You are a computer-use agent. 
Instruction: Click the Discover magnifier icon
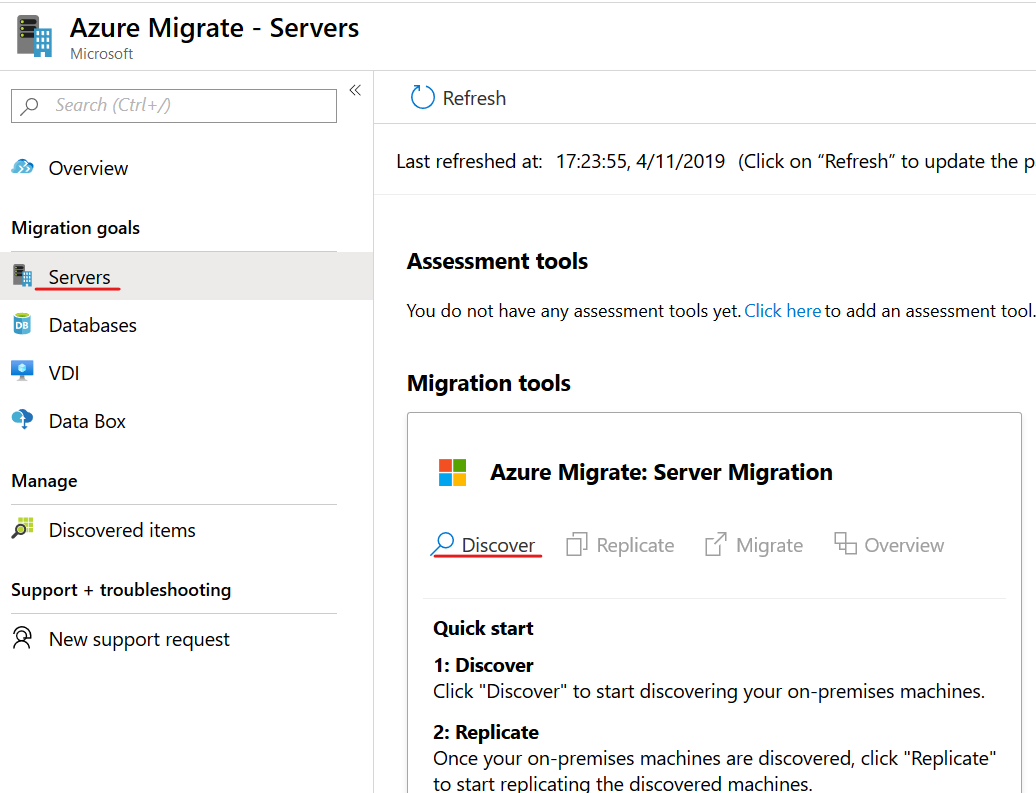443,544
